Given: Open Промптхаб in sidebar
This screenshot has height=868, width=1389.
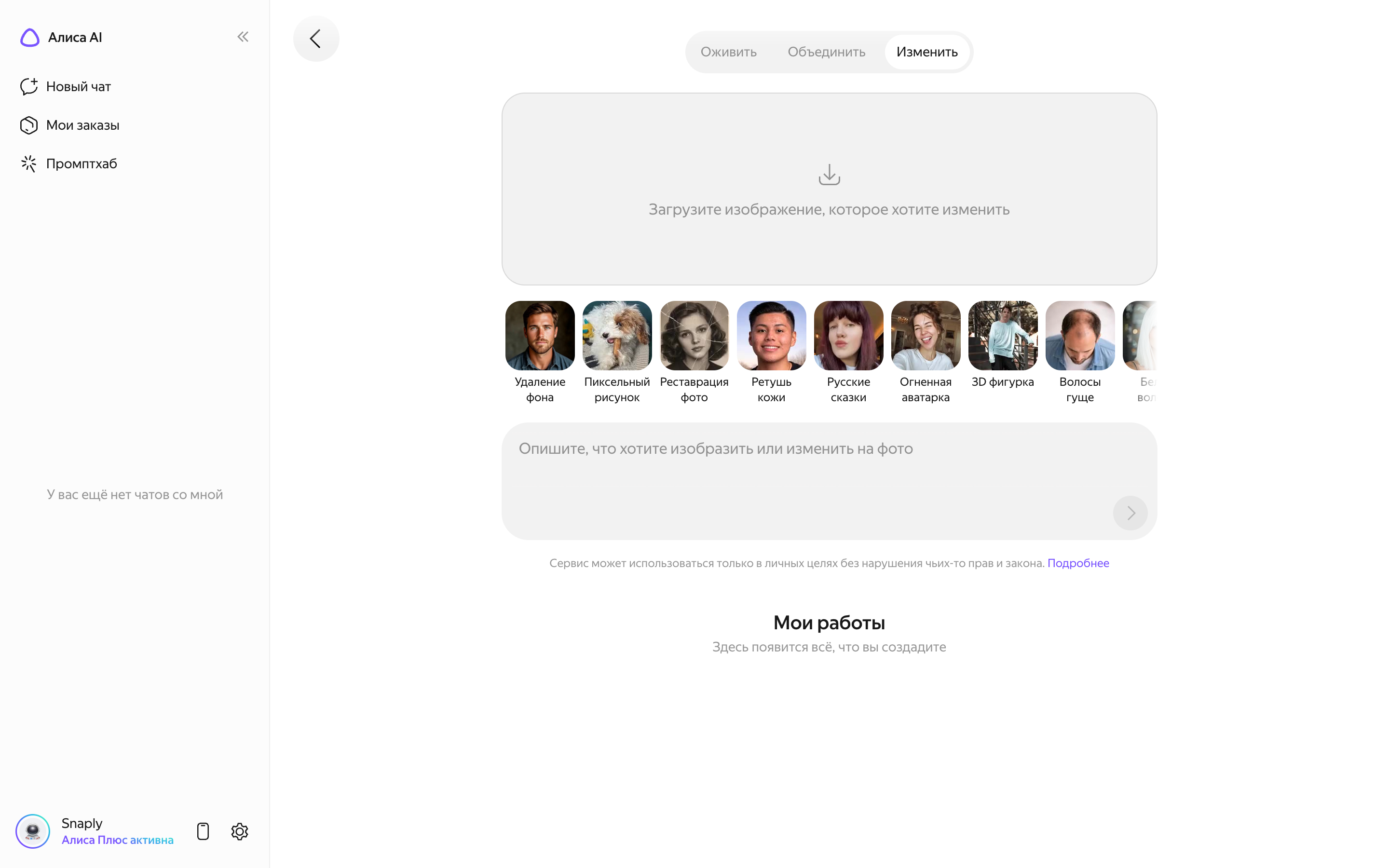Looking at the screenshot, I should coord(68,163).
